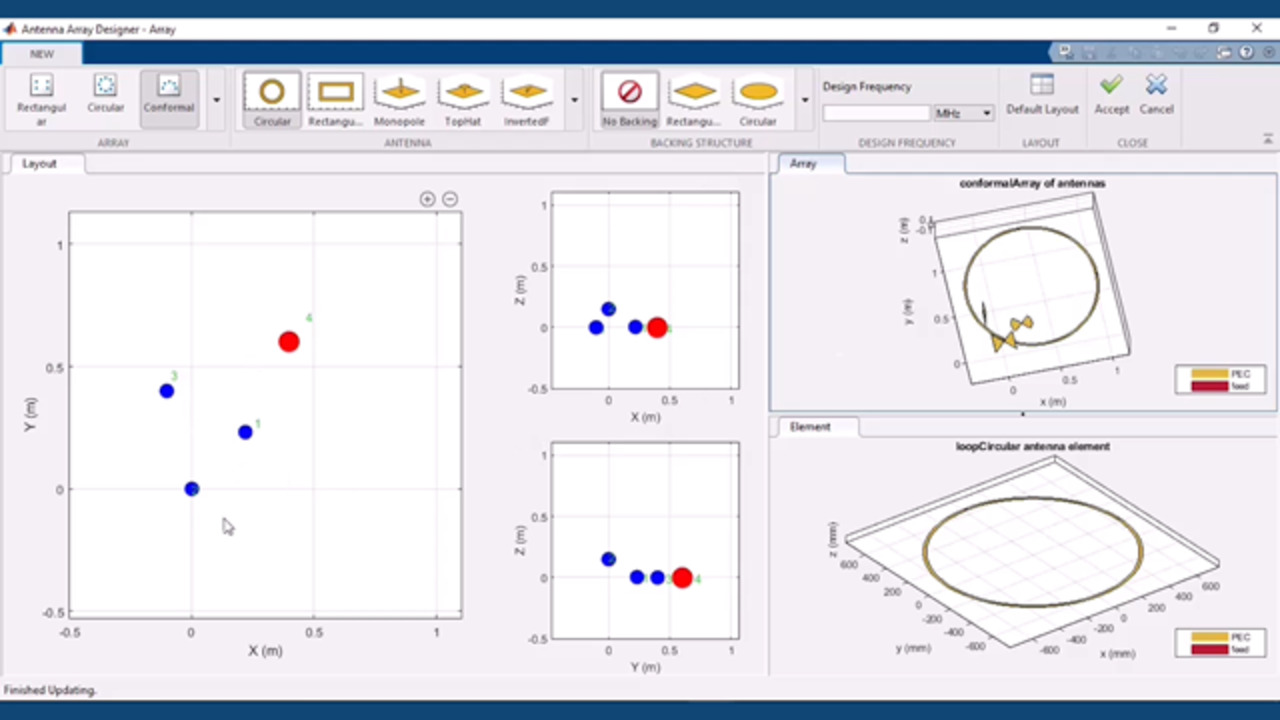Pick the InvertedF antenna element
The image size is (1280, 720).
click(527, 100)
